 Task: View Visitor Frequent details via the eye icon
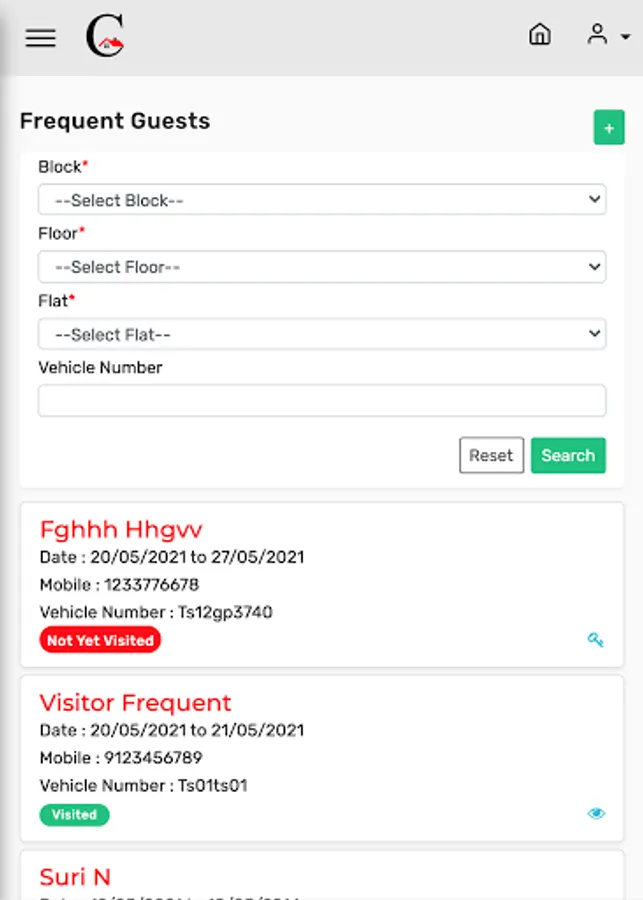pyautogui.click(x=596, y=814)
